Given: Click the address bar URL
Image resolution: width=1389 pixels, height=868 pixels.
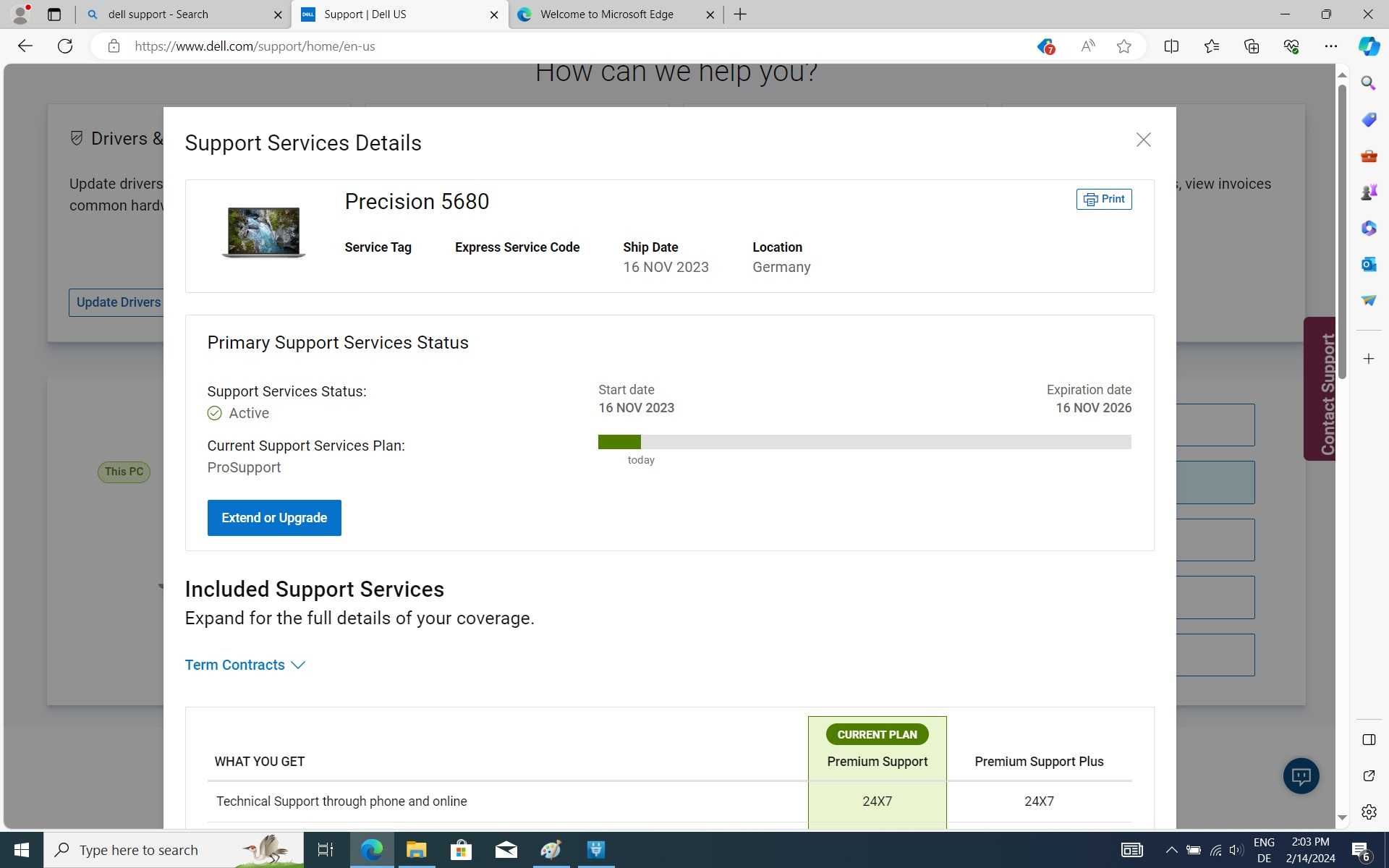Looking at the screenshot, I should pos(255,46).
